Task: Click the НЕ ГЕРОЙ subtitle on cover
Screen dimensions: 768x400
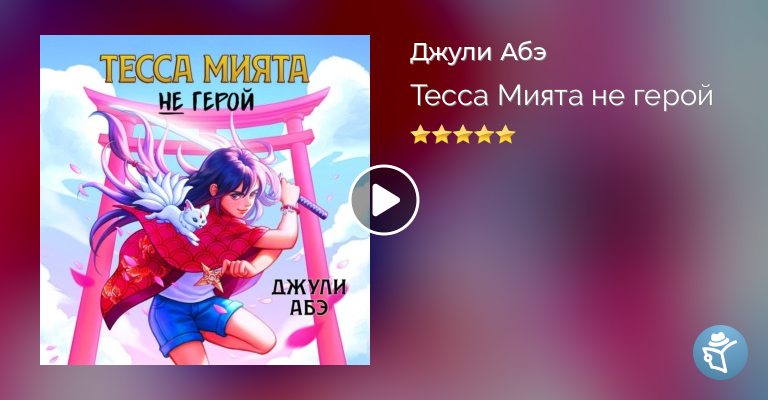Action: point(206,101)
